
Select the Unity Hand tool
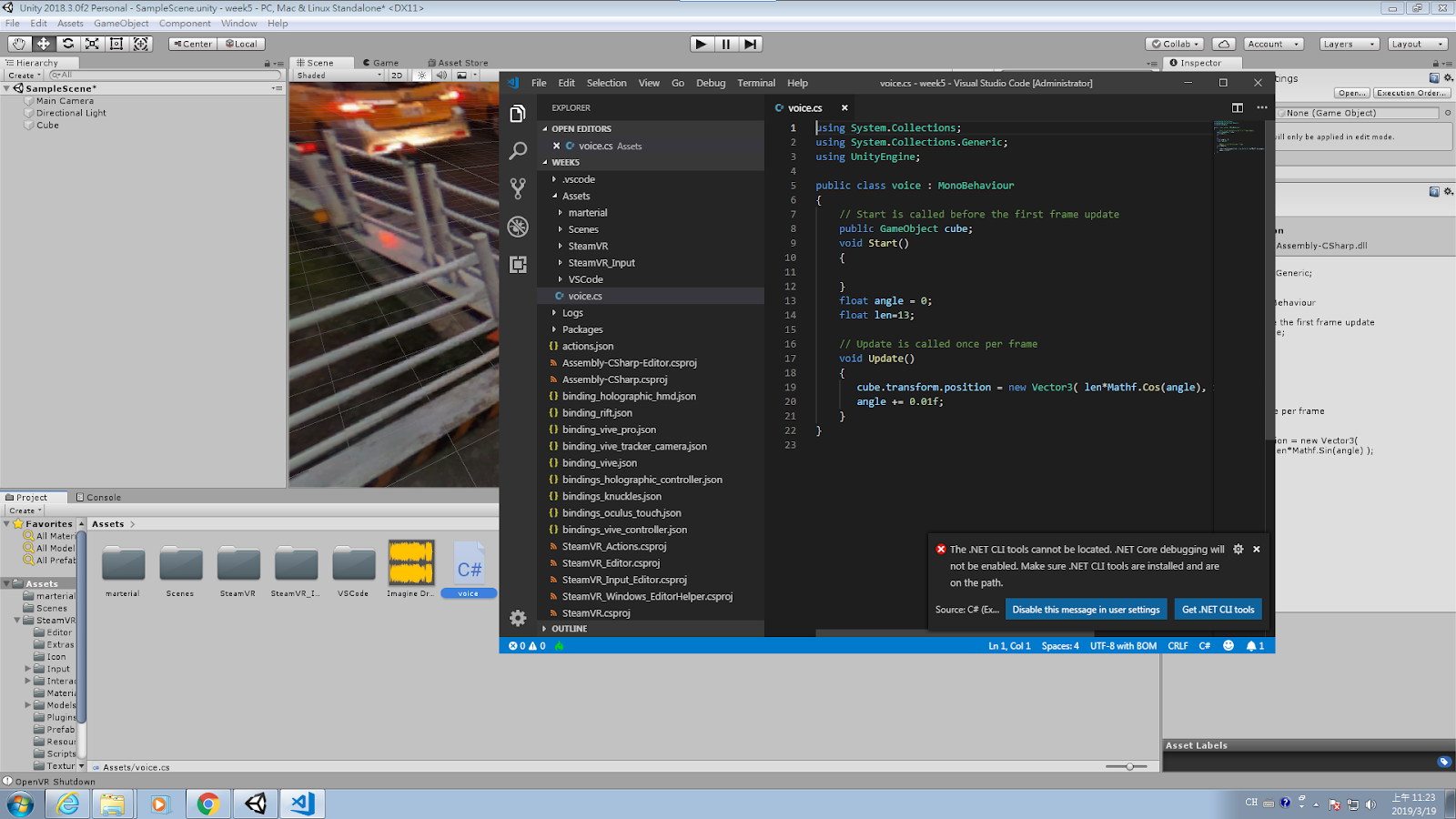(19, 44)
